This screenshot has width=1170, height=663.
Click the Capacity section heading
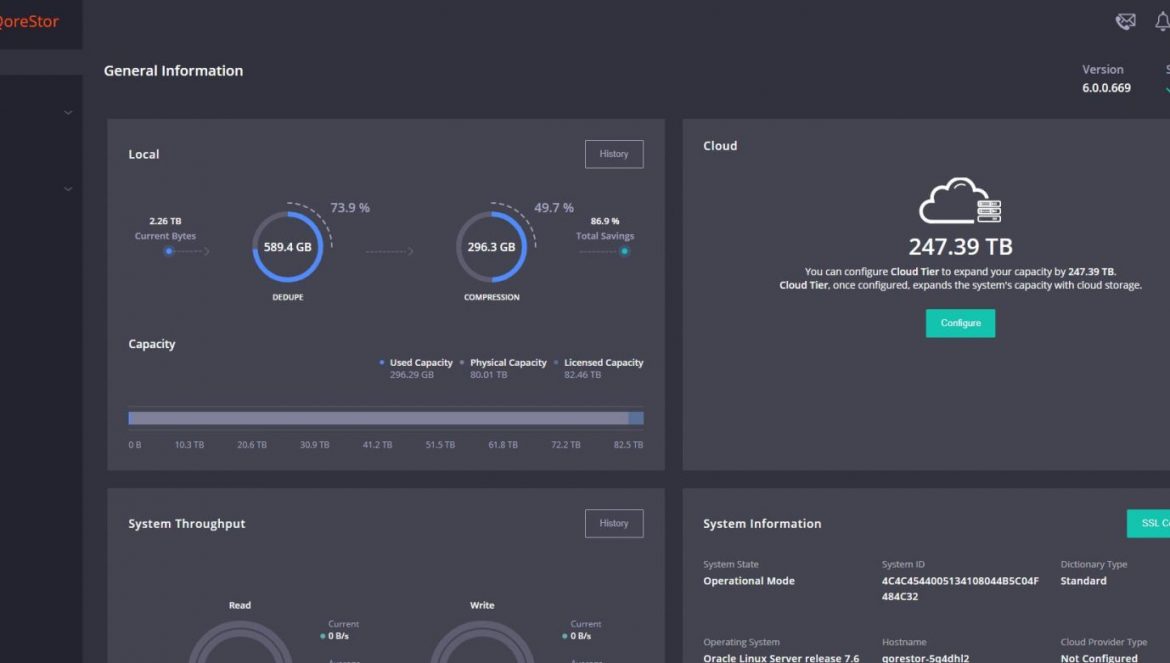[x=151, y=344]
